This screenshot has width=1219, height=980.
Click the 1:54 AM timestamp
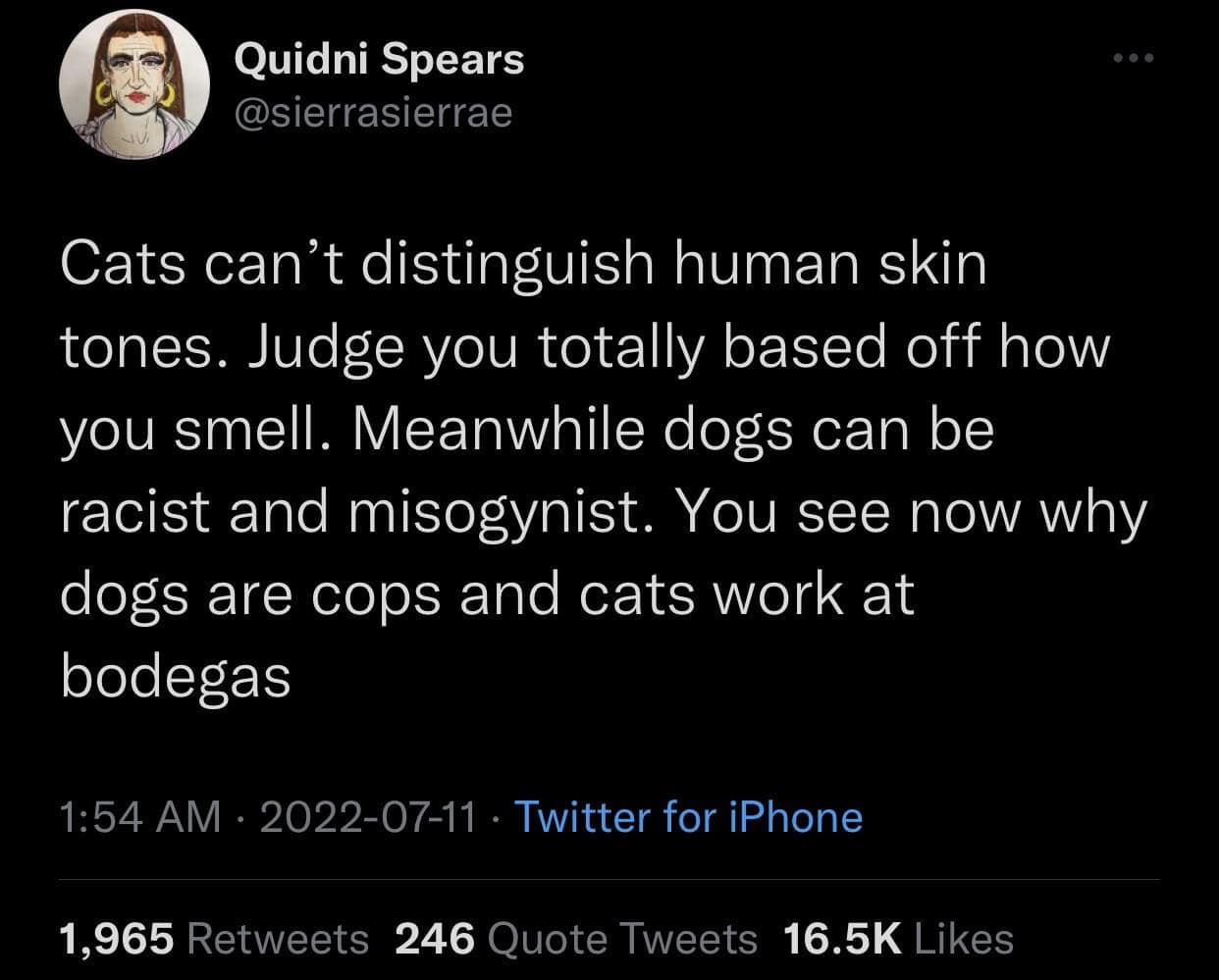click(140, 816)
